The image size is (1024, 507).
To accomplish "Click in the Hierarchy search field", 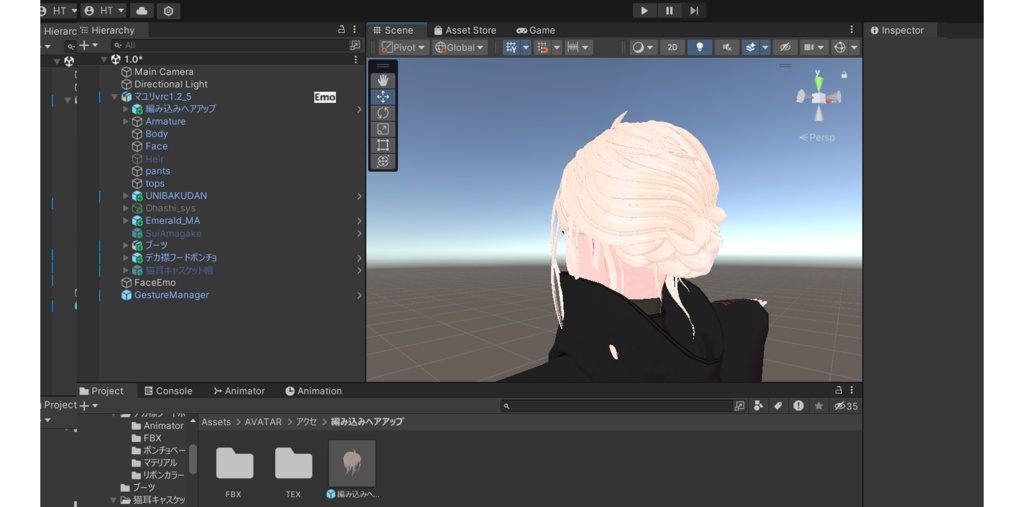I will (x=229, y=45).
